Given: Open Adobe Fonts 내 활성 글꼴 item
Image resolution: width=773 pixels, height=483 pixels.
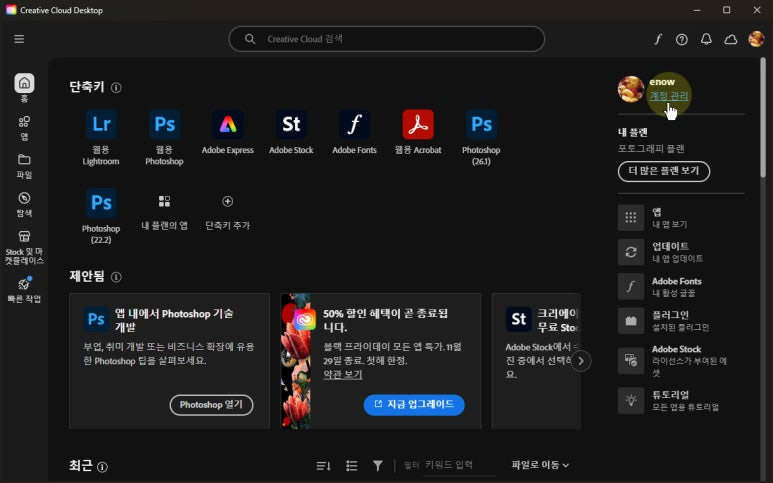Looking at the screenshot, I should [681, 286].
